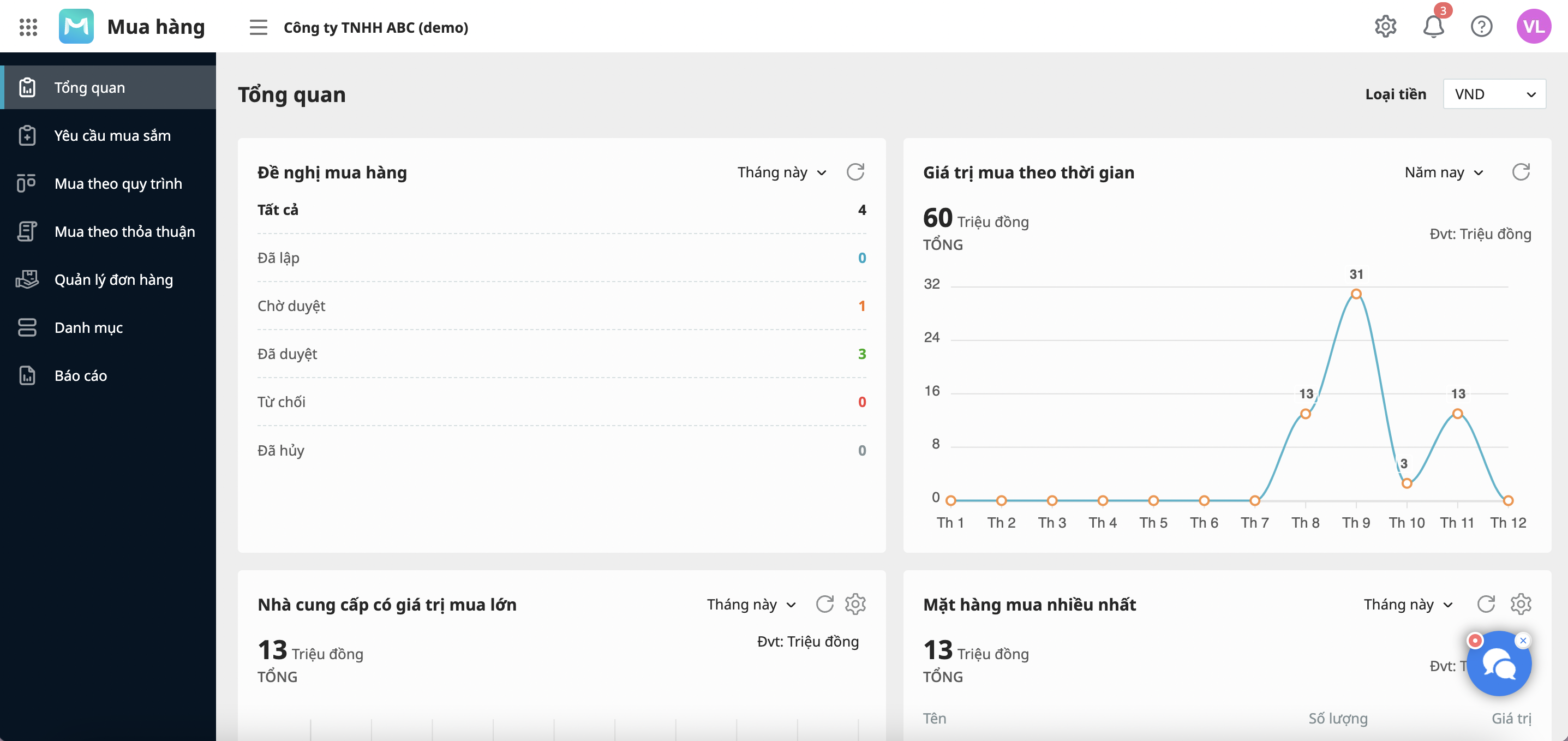The height and width of the screenshot is (741, 1568).
Task: Click the Đã duyệt row label
Action: [x=288, y=354]
